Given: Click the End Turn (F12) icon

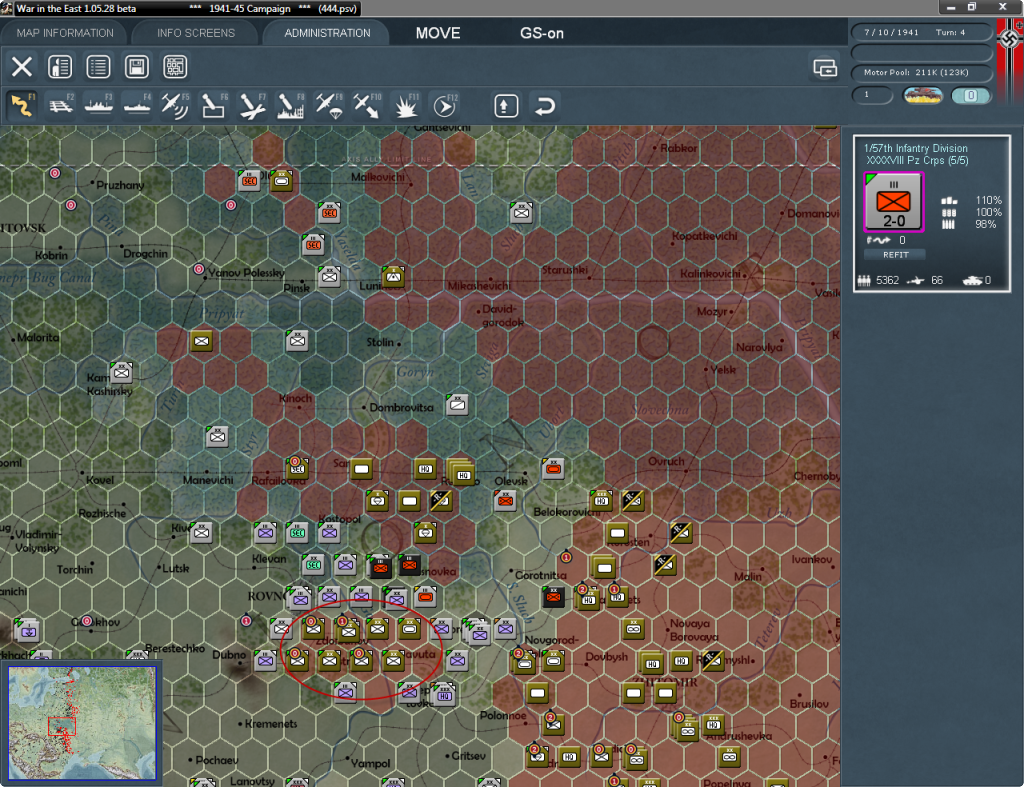Looking at the screenshot, I should (444, 106).
